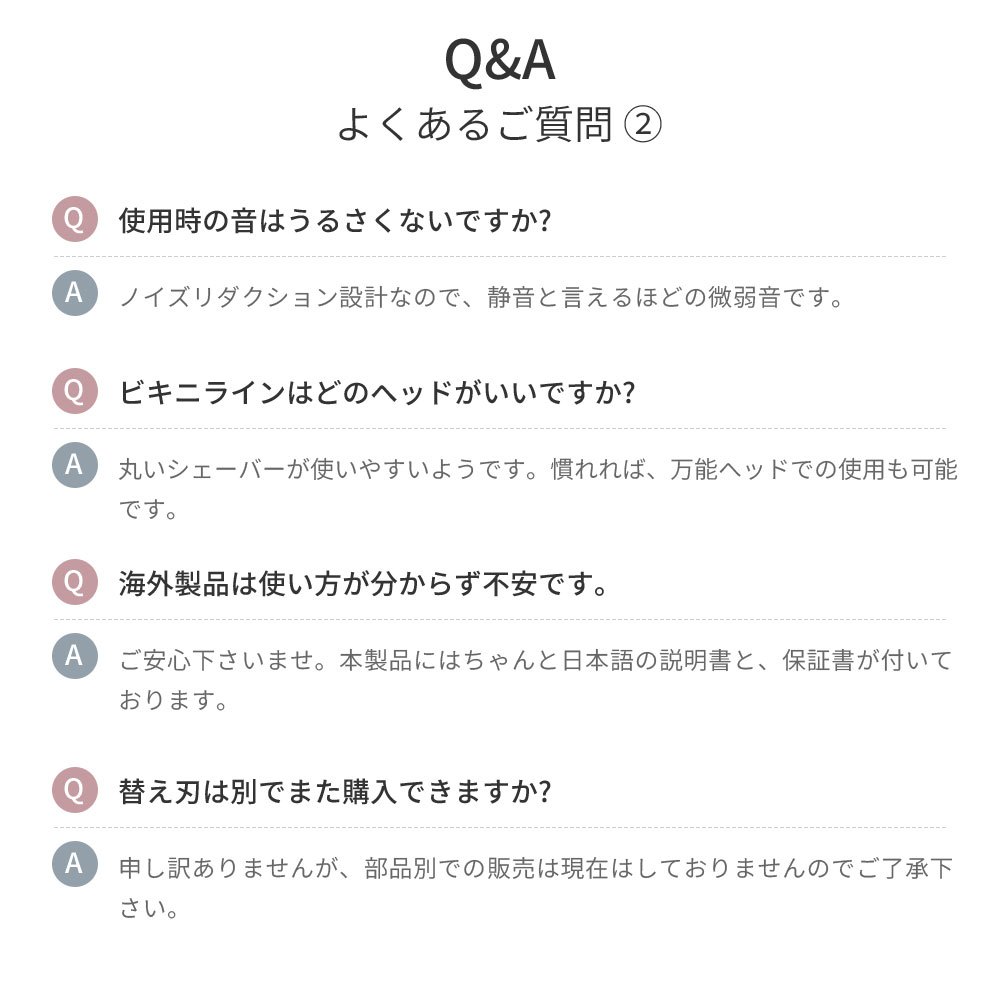Select the question 使用時の音はうるさくないですか?

click(335, 221)
